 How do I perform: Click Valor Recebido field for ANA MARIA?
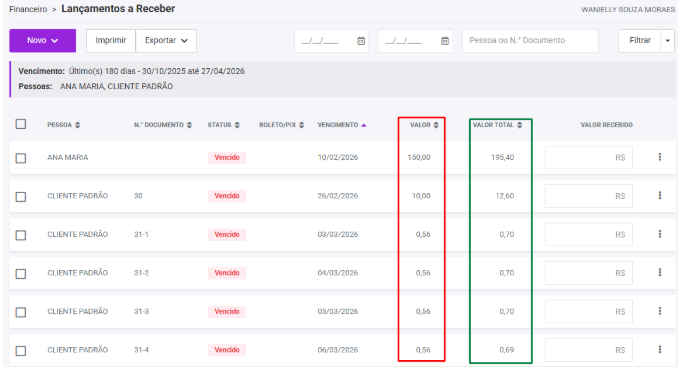pyautogui.click(x=588, y=157)
